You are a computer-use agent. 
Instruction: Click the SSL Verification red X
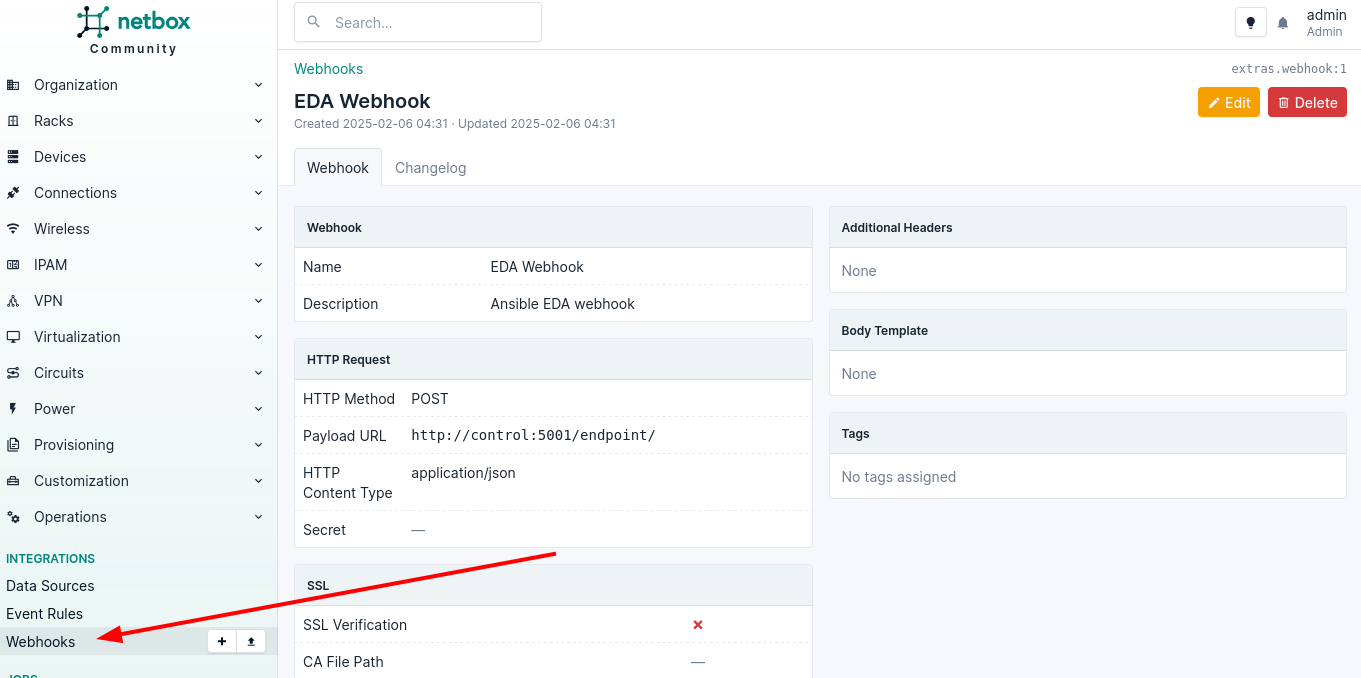click(x=698, y=625)
